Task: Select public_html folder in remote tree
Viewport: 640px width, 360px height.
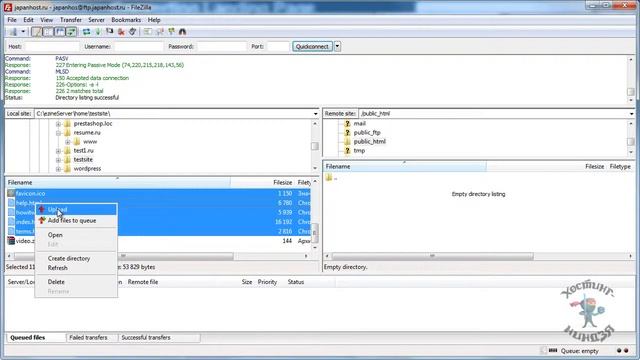Action: (369, 142)
